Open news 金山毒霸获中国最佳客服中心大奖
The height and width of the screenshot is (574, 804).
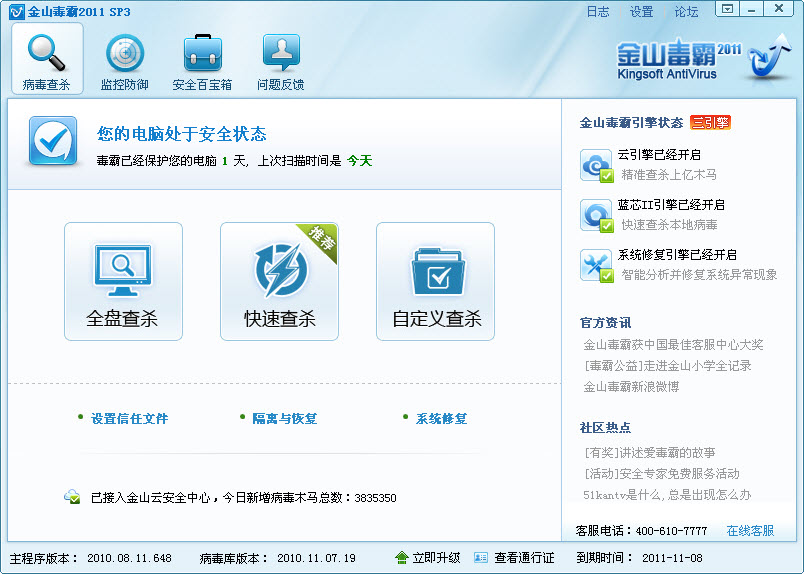(x=673, y=345)
